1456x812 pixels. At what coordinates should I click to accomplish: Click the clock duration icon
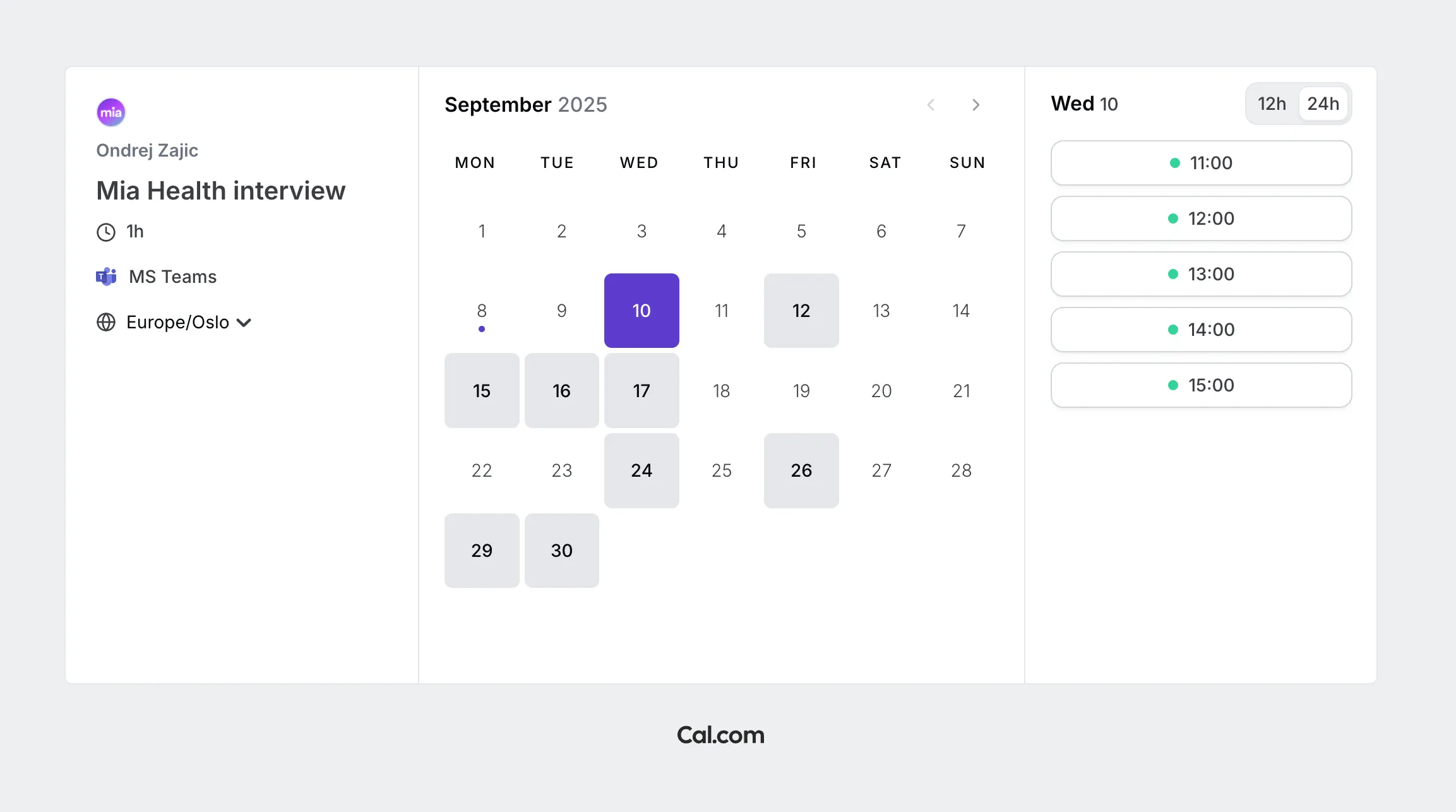(x=106, y=232)
